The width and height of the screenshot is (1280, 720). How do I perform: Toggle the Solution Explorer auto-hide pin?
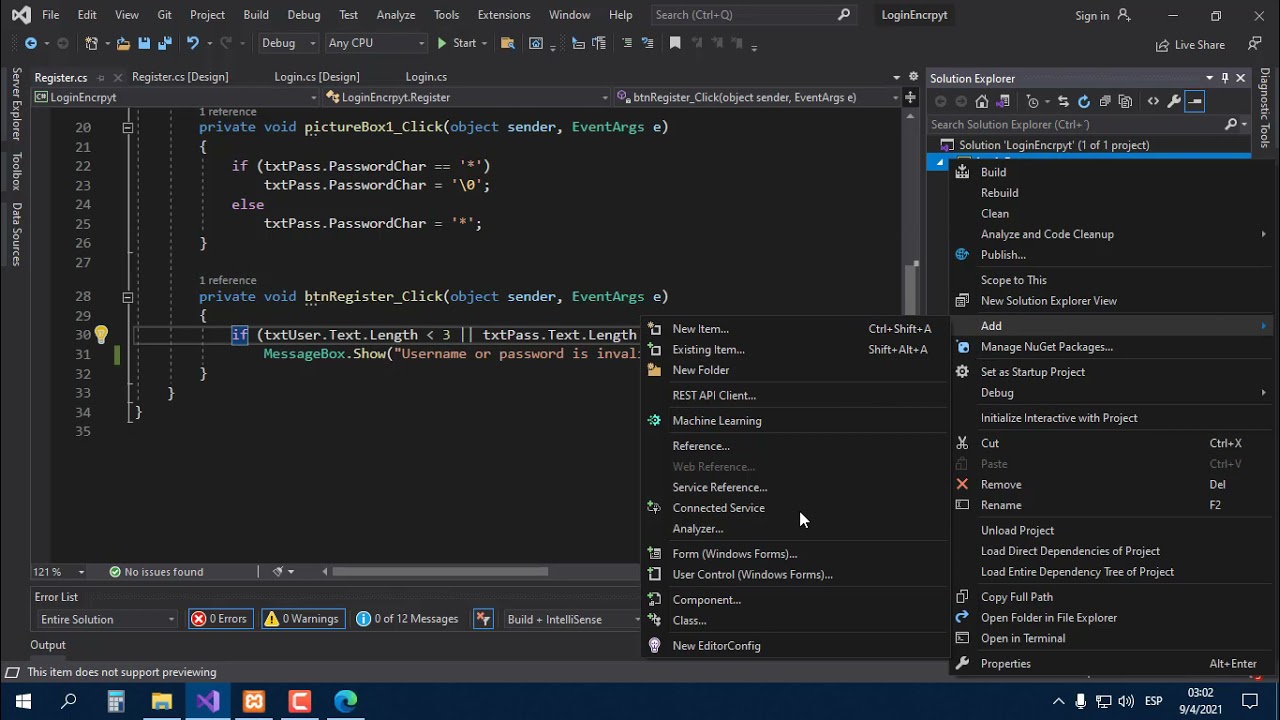coord(1225,78)
